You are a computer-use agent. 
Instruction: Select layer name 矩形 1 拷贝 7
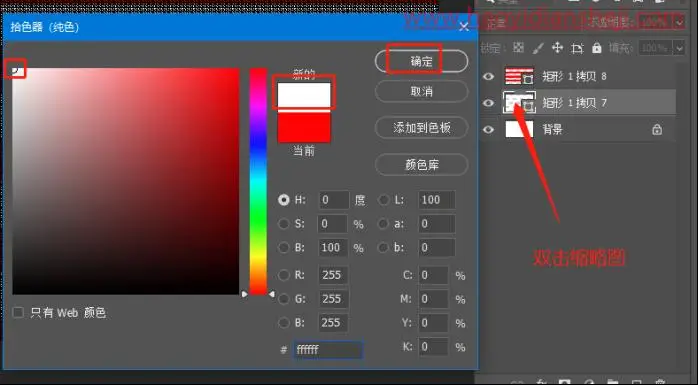574,103
